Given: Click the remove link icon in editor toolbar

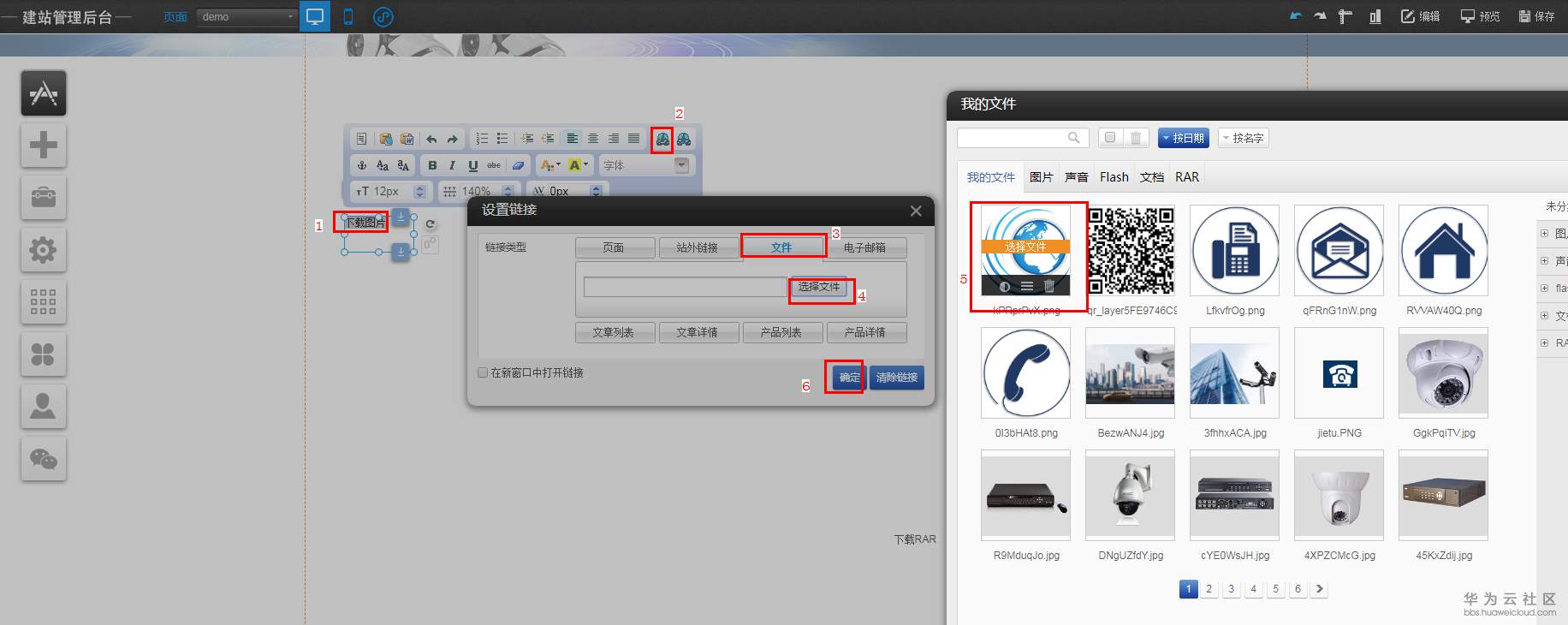Looking at the screenshot, I should click(x=684, y=139).
